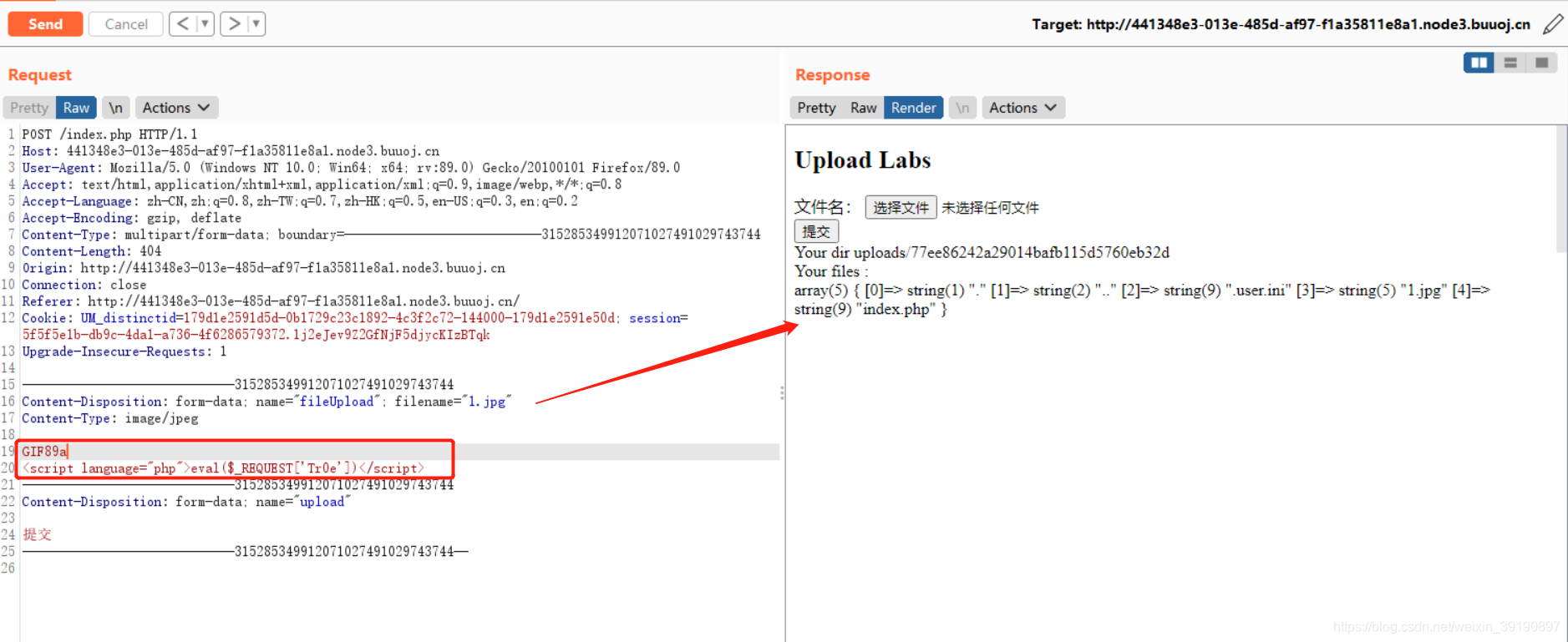The image size is (1568, 642).
Task: Switch Response view to Raw tab
Action: (863, 108)
